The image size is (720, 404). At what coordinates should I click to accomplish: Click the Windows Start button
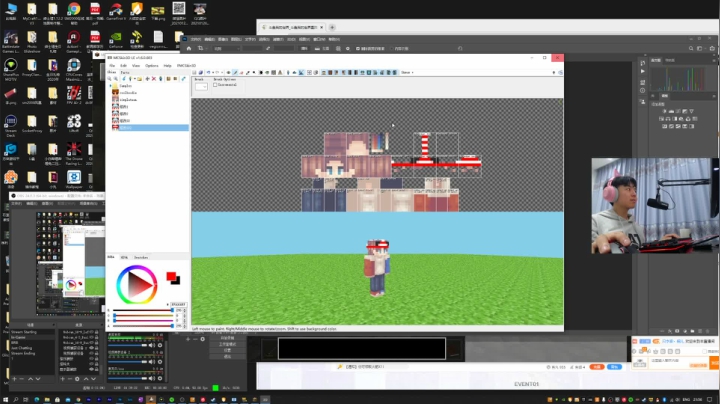(6, 400)
